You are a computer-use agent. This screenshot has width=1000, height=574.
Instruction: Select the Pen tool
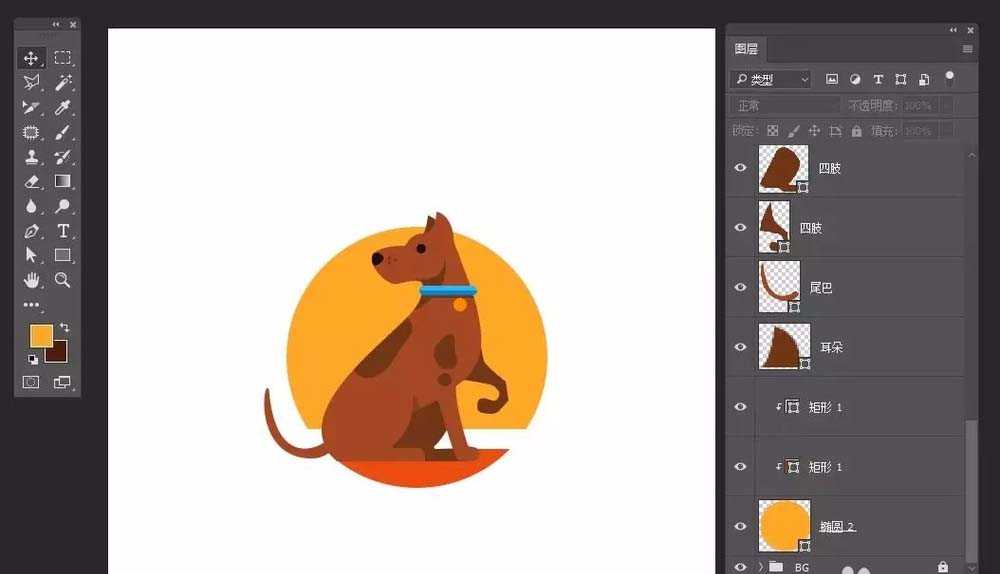31,231
